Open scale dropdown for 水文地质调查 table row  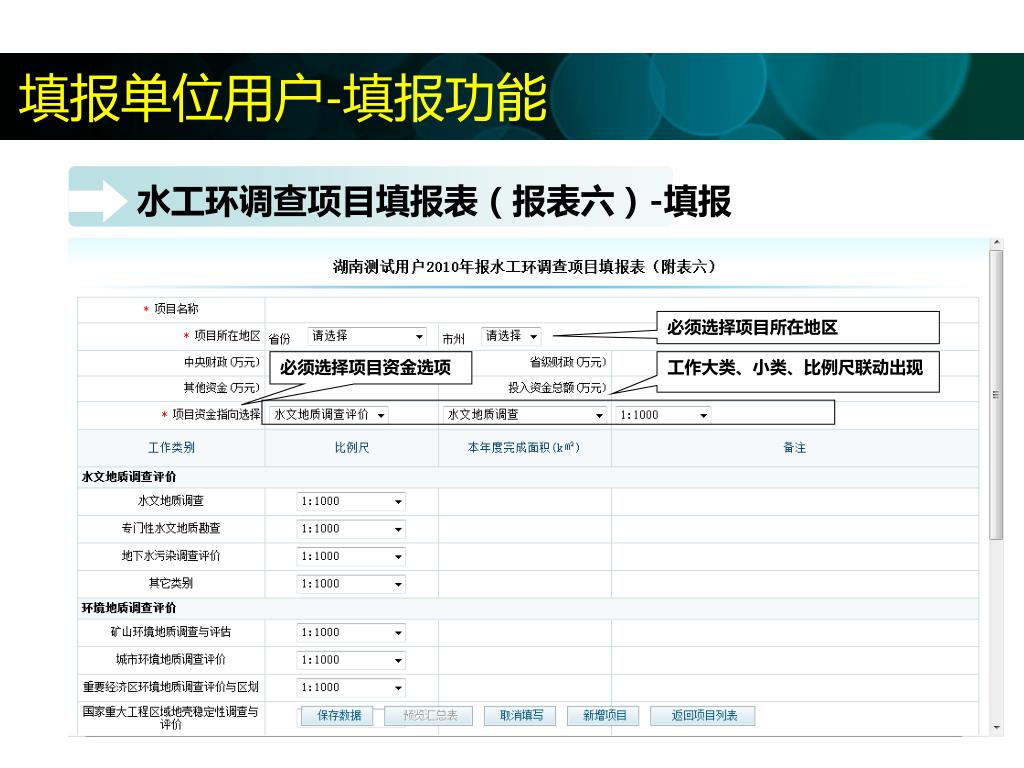351,502
